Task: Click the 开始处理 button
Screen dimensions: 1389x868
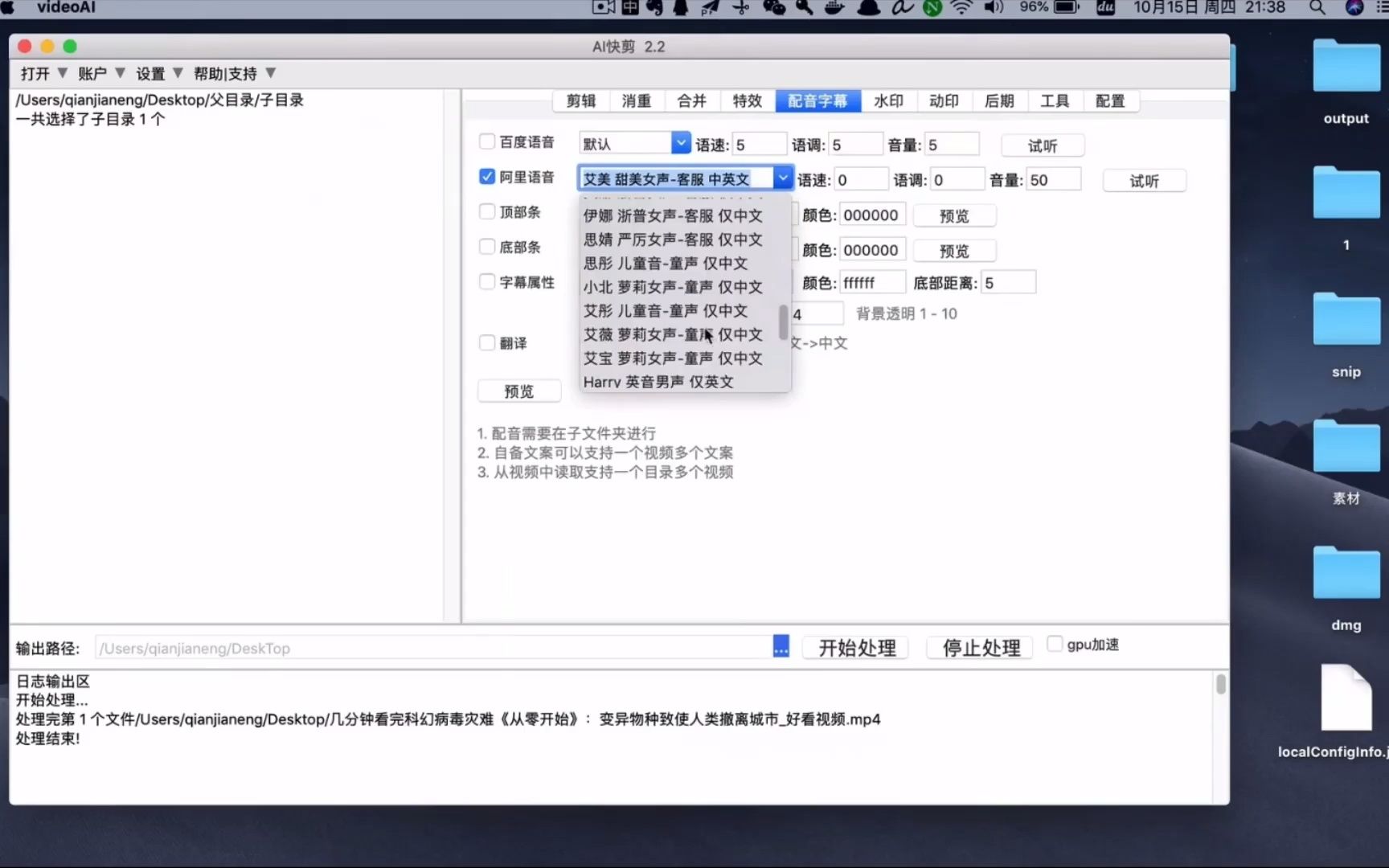Action: (x=857, y=648)
